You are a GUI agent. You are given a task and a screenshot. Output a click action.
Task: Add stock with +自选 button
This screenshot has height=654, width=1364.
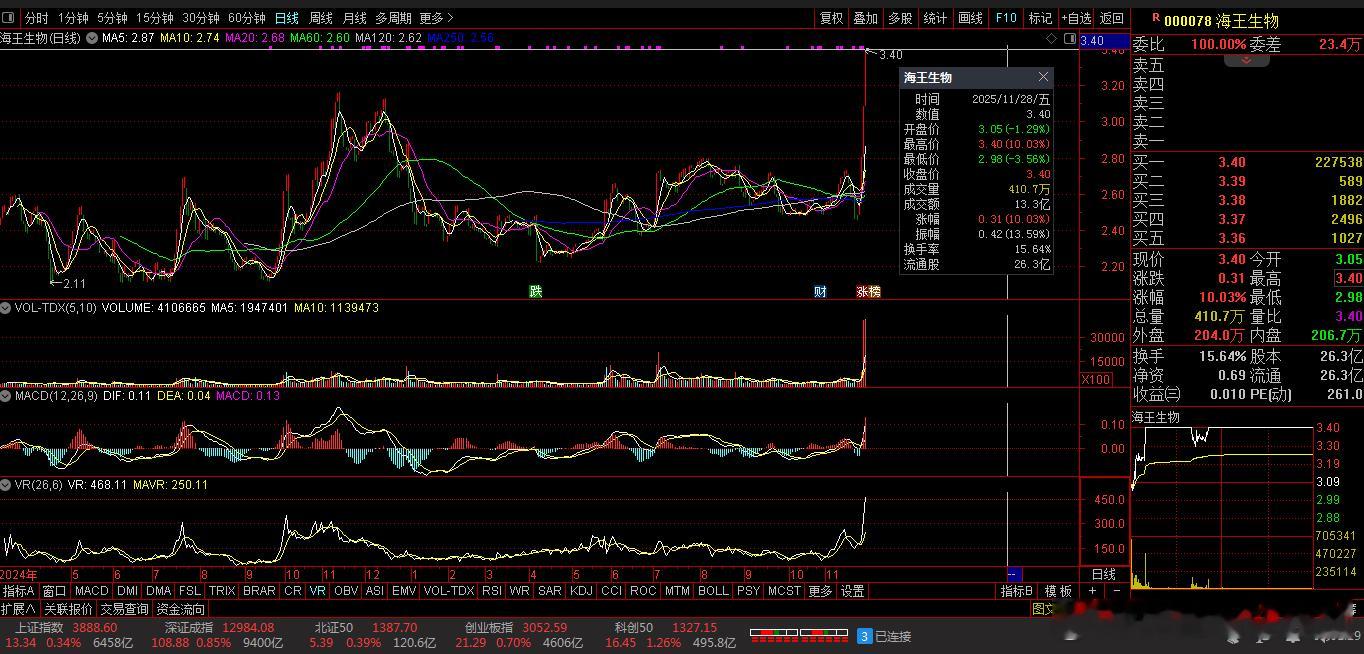coord(1076,18)
